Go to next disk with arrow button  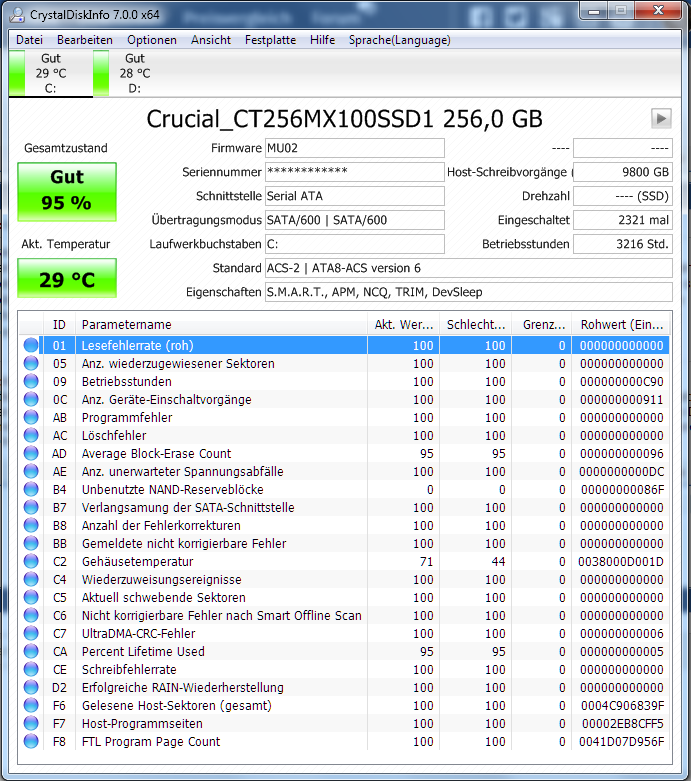(x=661, y=119)
